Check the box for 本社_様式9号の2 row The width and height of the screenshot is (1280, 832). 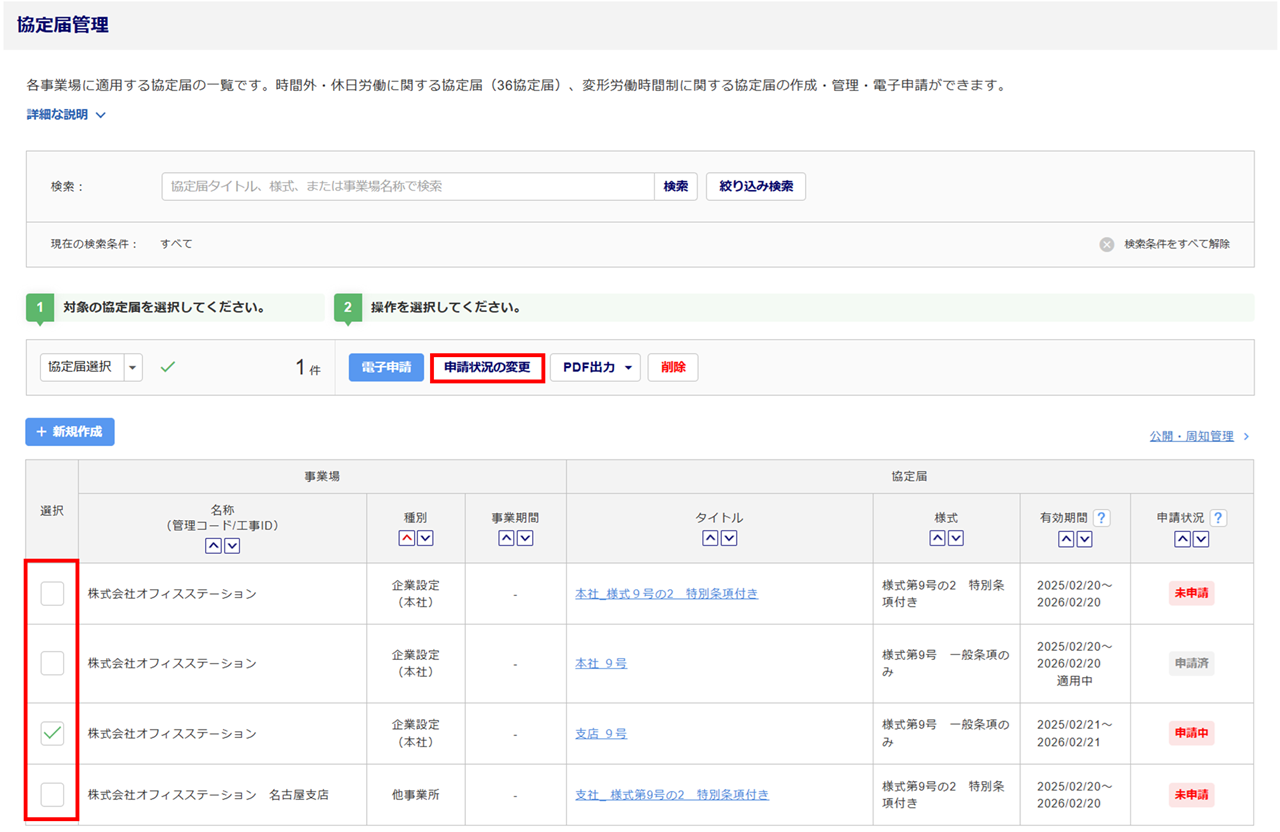(52, 594)
